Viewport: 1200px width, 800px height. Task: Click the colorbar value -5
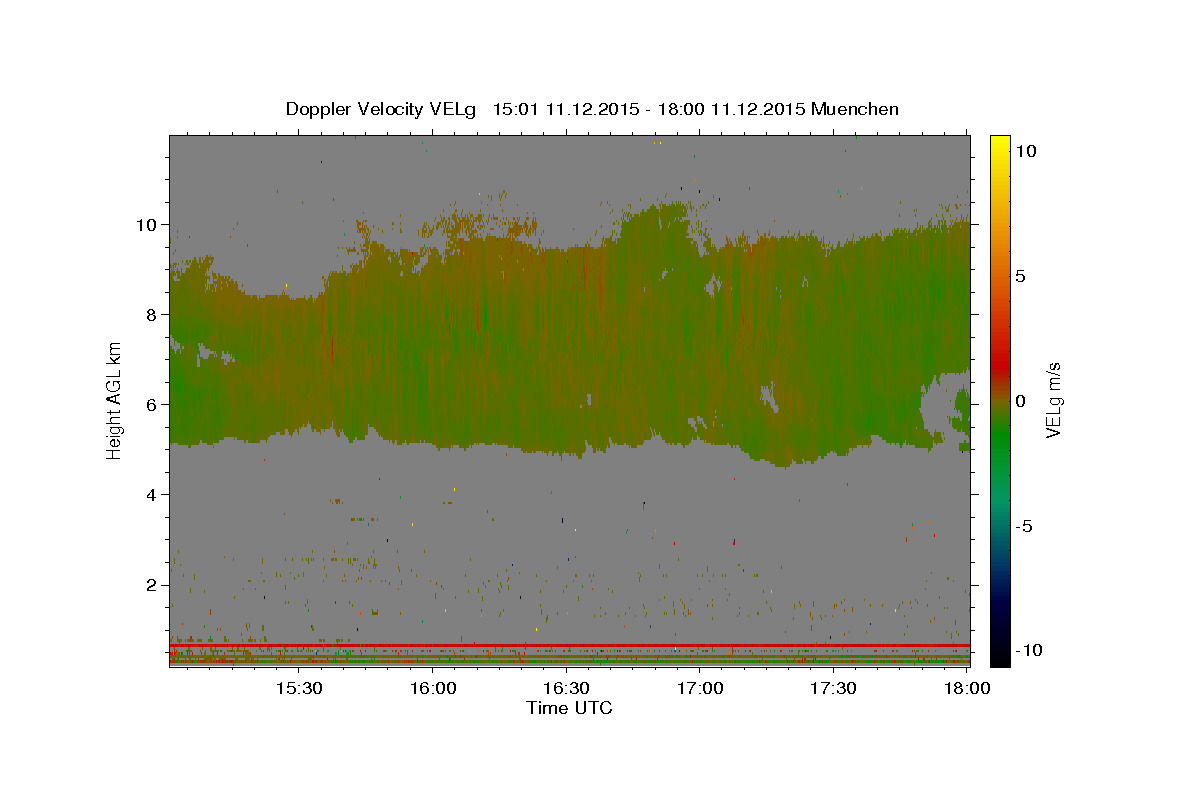point(1024,526)
